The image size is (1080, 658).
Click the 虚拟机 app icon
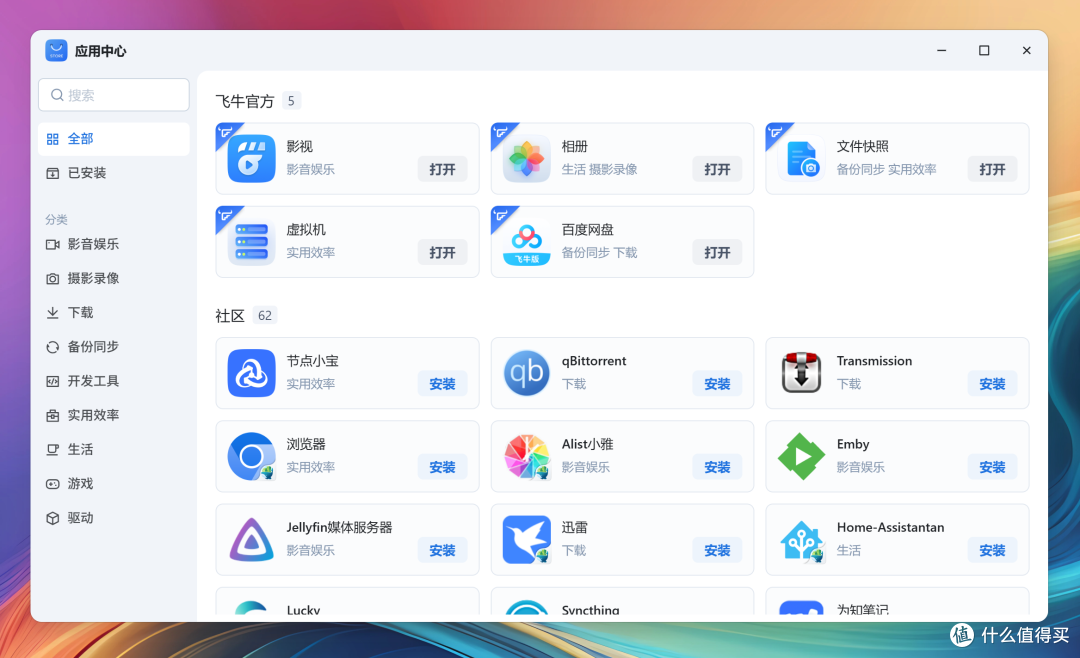(x=251, y=242)
